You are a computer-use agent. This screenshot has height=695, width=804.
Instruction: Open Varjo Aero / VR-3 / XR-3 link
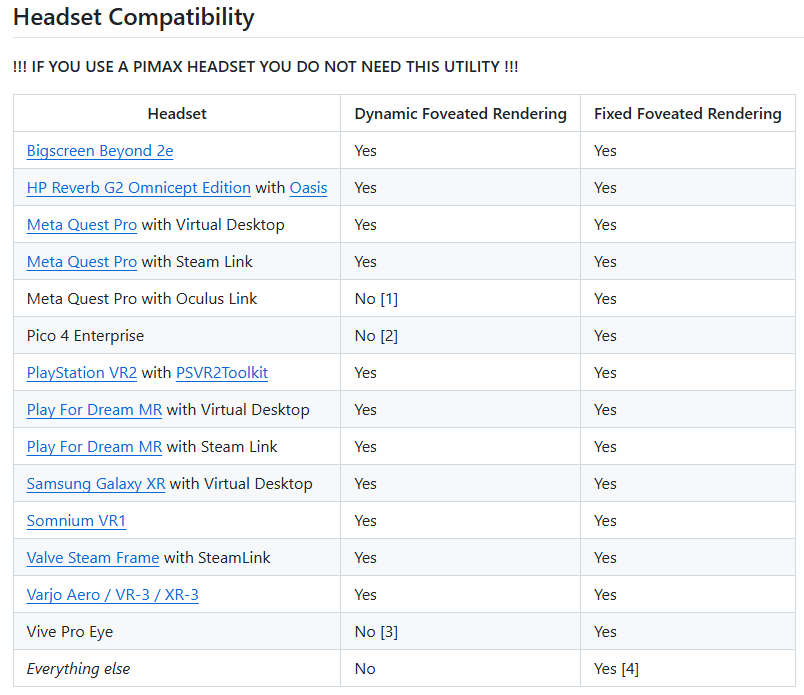(x=113, y=594)
